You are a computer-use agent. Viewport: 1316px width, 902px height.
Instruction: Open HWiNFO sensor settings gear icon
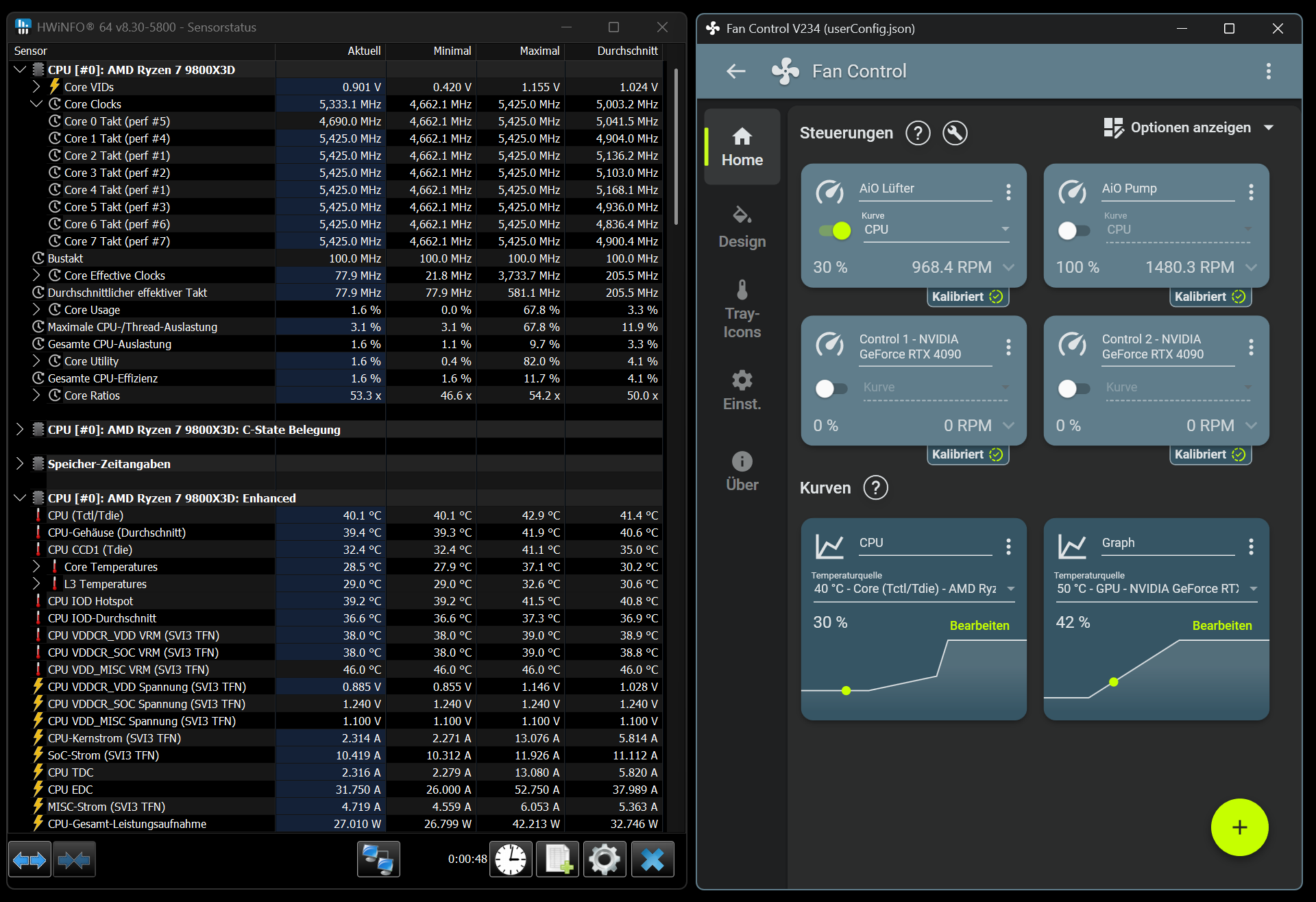(604, 859)
